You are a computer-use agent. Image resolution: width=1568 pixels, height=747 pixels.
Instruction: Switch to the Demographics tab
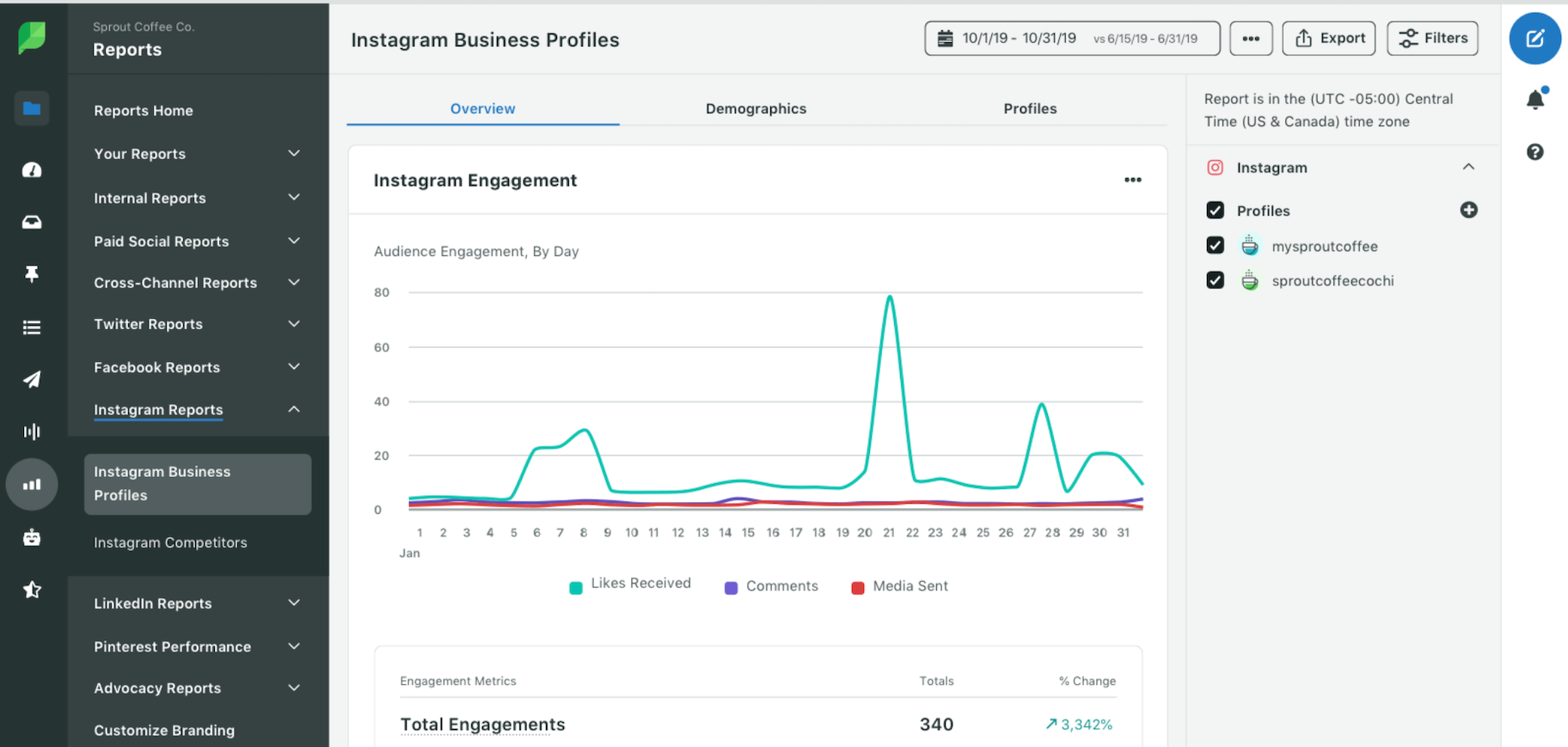756,108
